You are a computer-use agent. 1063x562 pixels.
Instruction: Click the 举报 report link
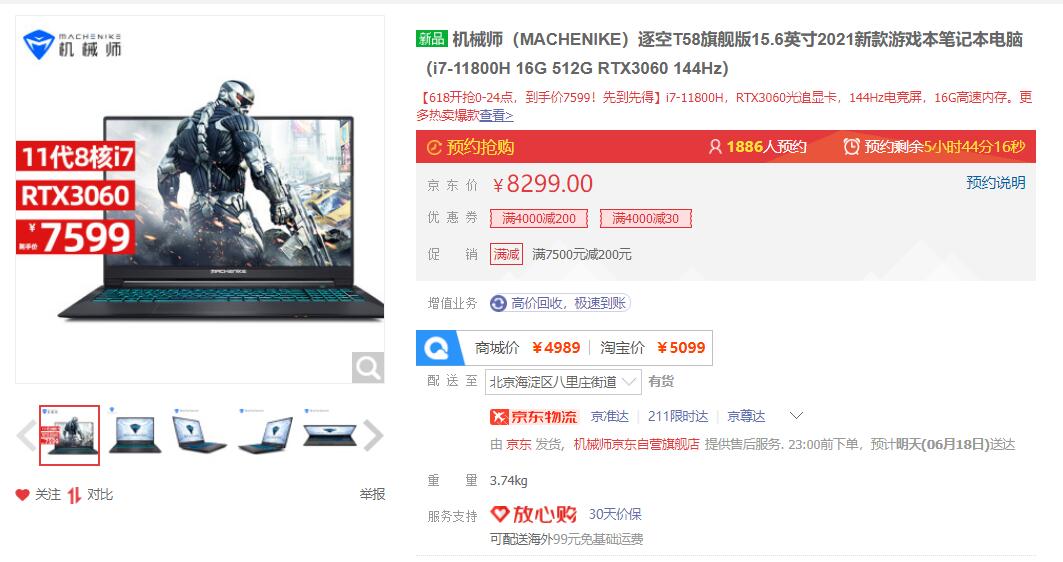[x=372, y=495]
